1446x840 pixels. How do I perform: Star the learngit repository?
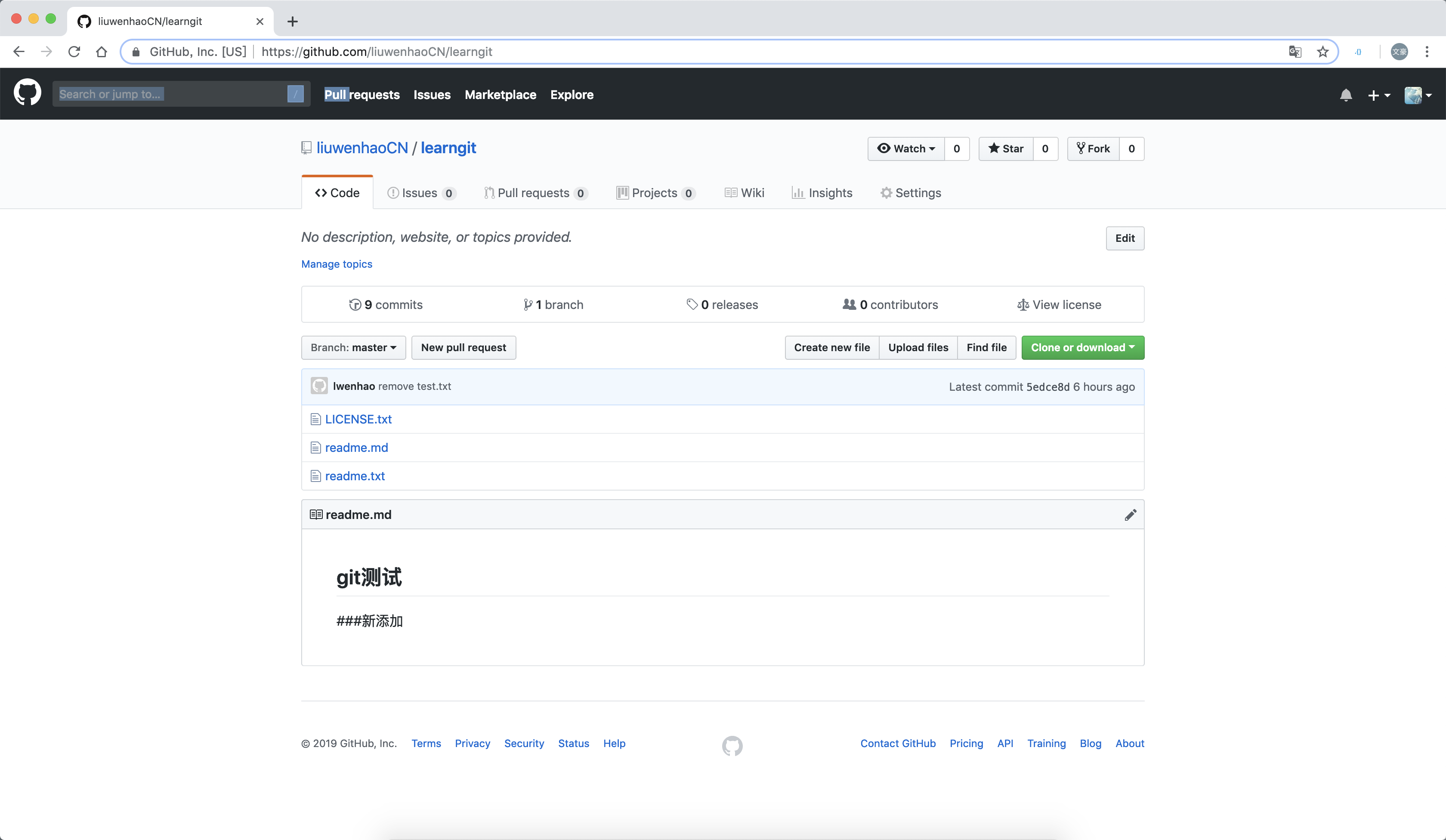(1006, 148)
